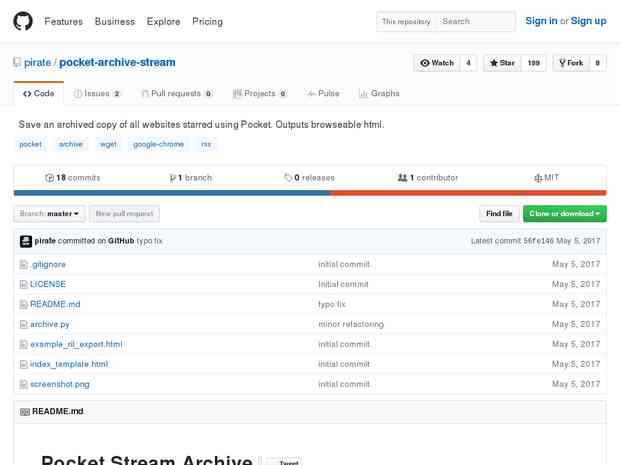The image size is (620, 465).
Task: Open the Issues tab
Action: pyautogui.click(x=97, y=94)
